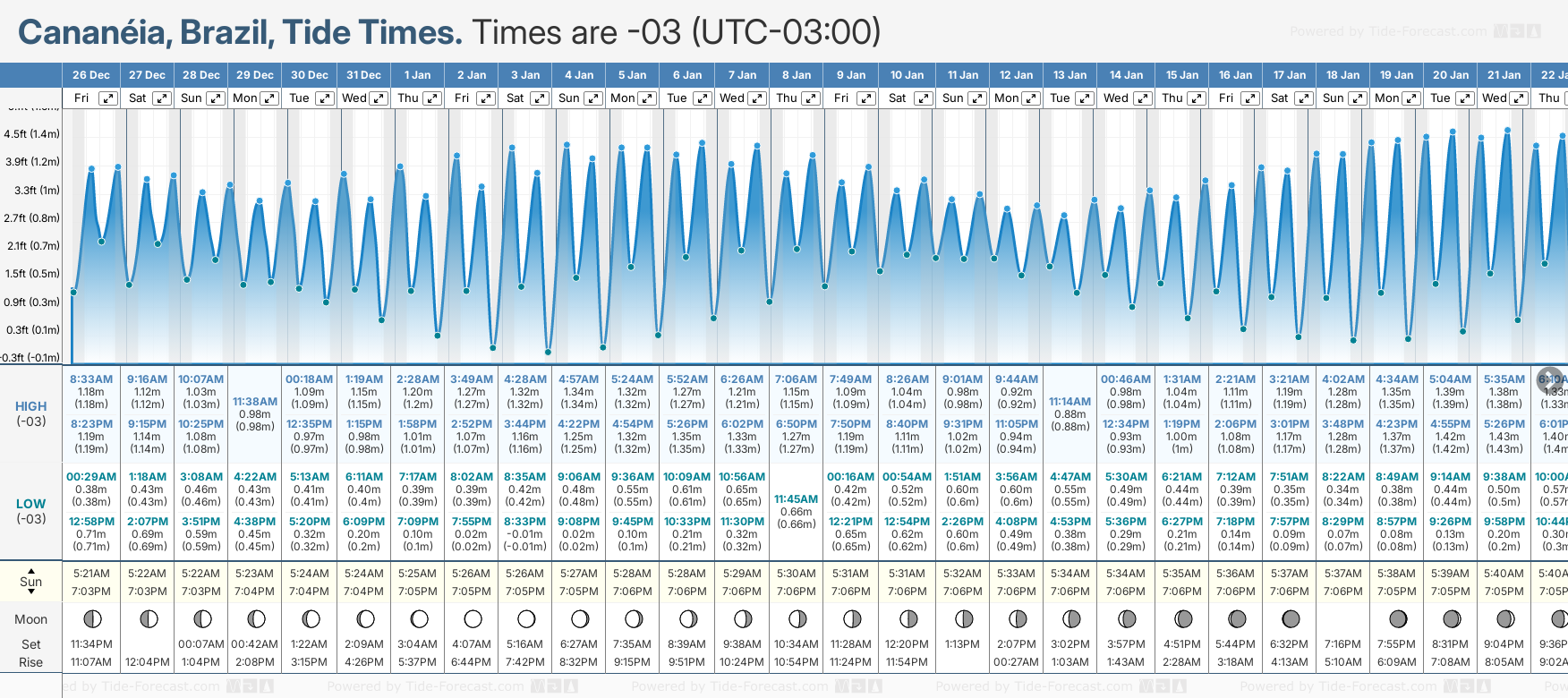Click the moon phase icon for 17 Jan

point(1291,619)
